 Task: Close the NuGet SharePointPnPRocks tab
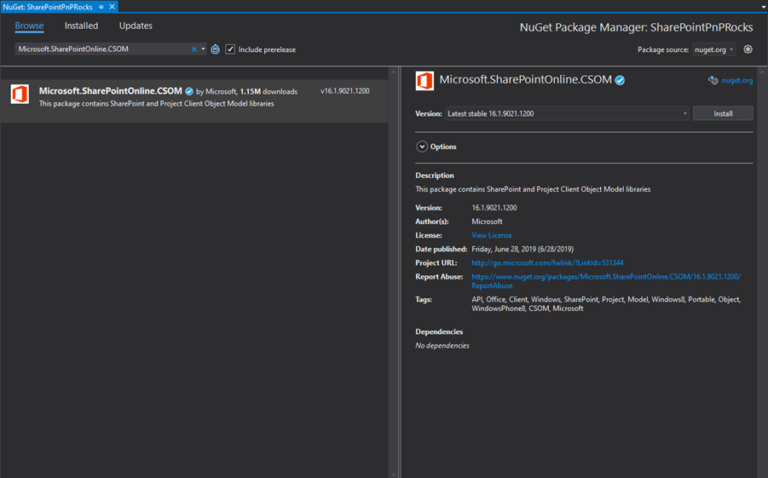click(x=112, y=6)
